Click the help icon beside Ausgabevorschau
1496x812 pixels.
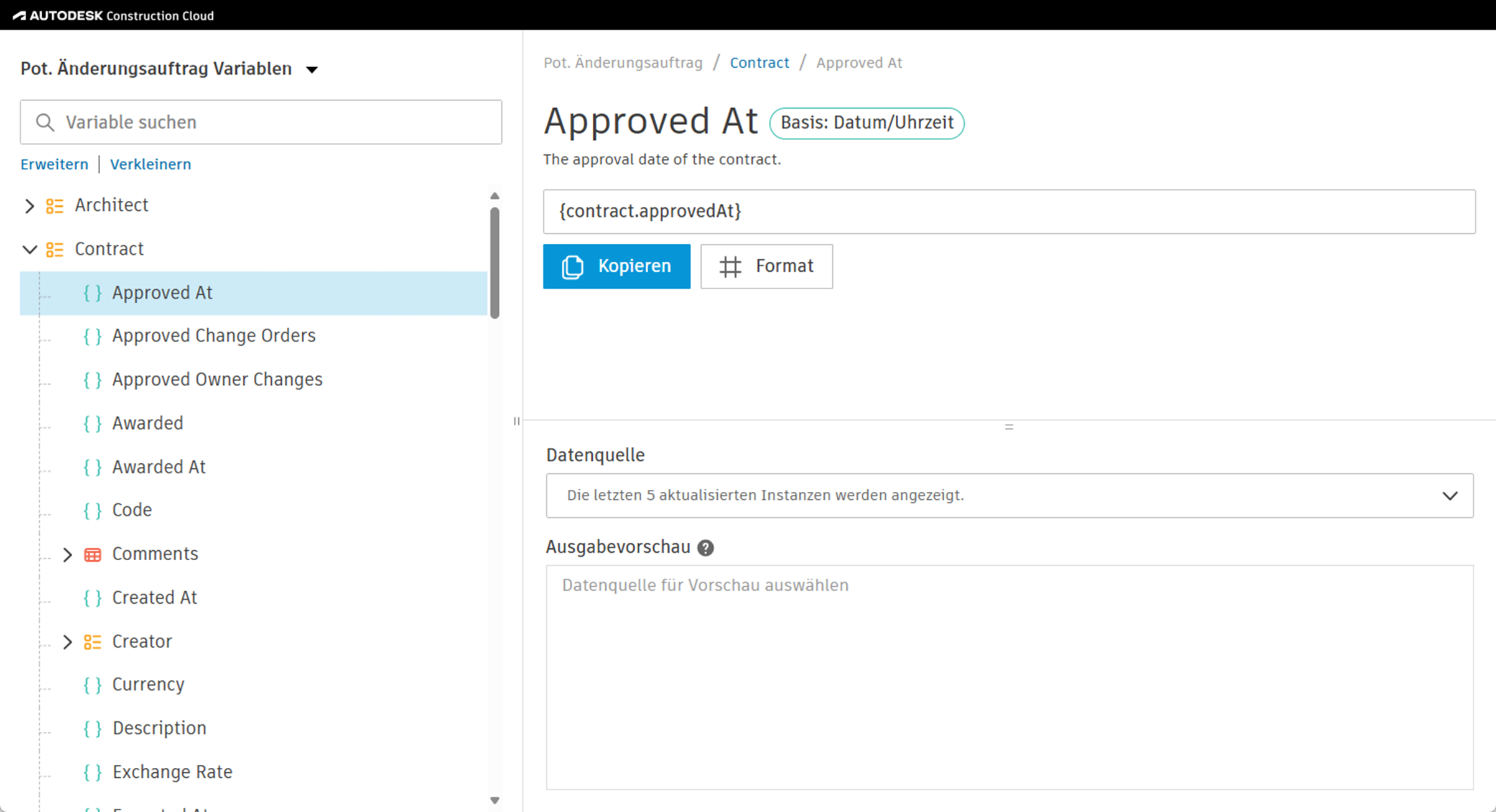click(x=705, y=548)
